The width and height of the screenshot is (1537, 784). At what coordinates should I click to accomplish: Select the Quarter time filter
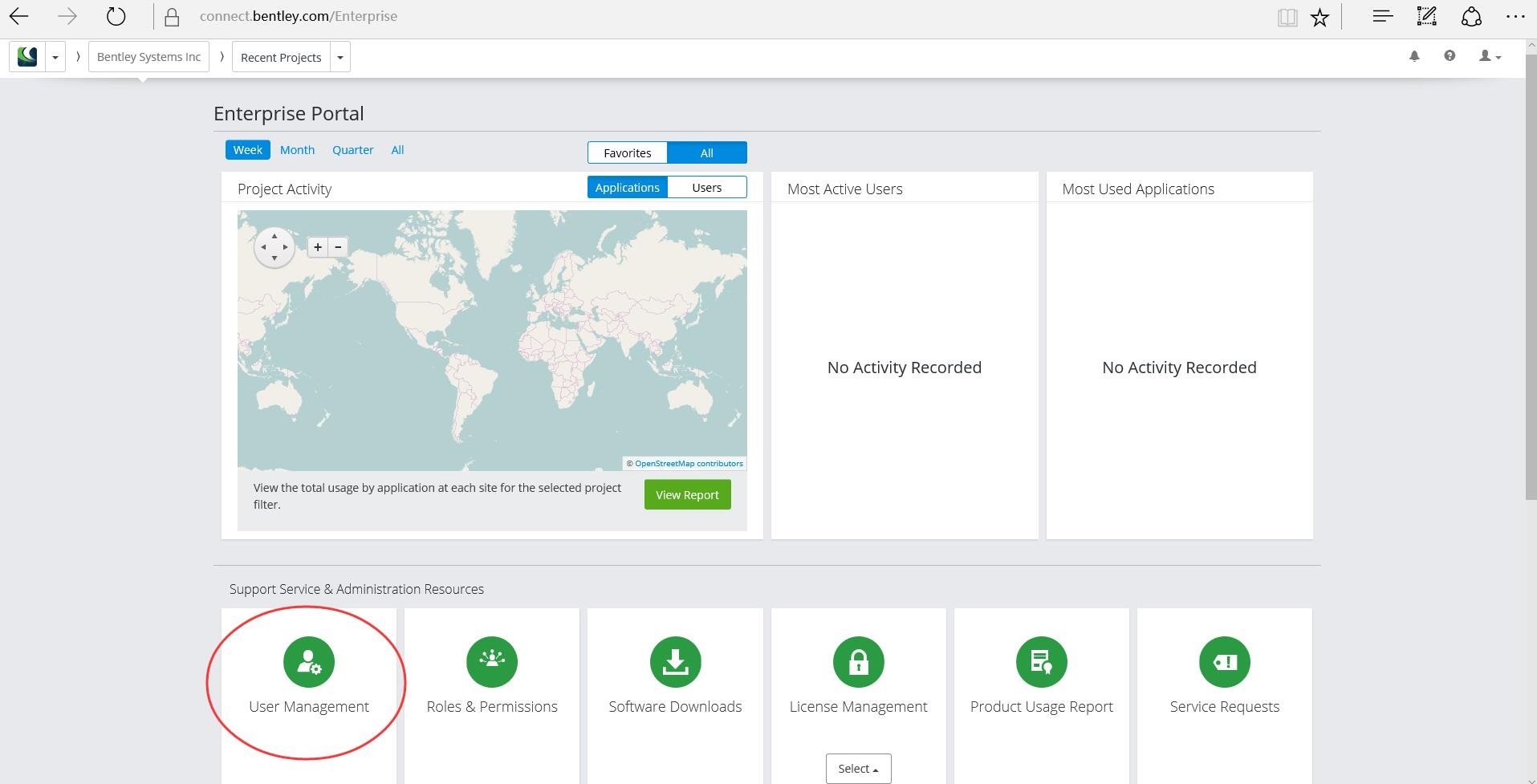[353, 150]
